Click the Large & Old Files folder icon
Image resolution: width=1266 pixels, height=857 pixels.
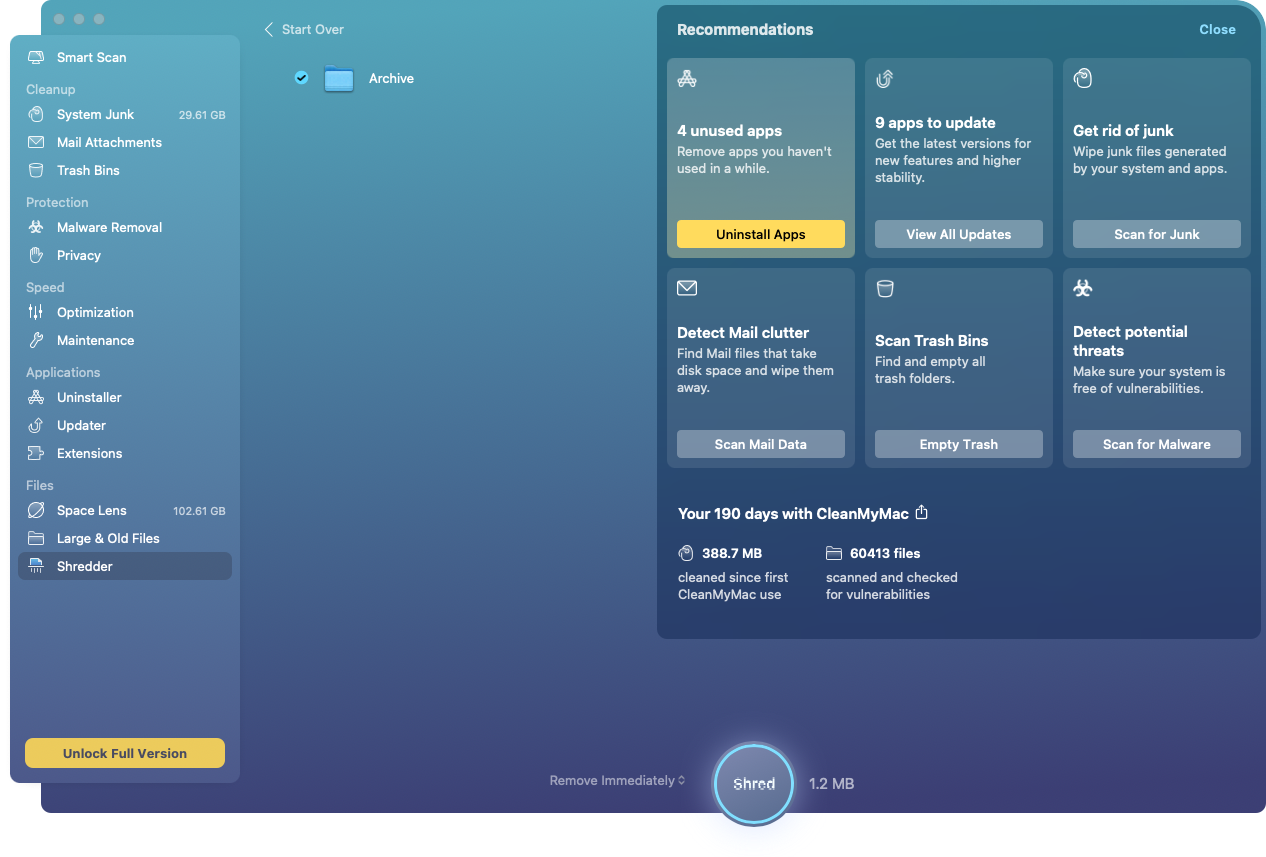(36, 539)
